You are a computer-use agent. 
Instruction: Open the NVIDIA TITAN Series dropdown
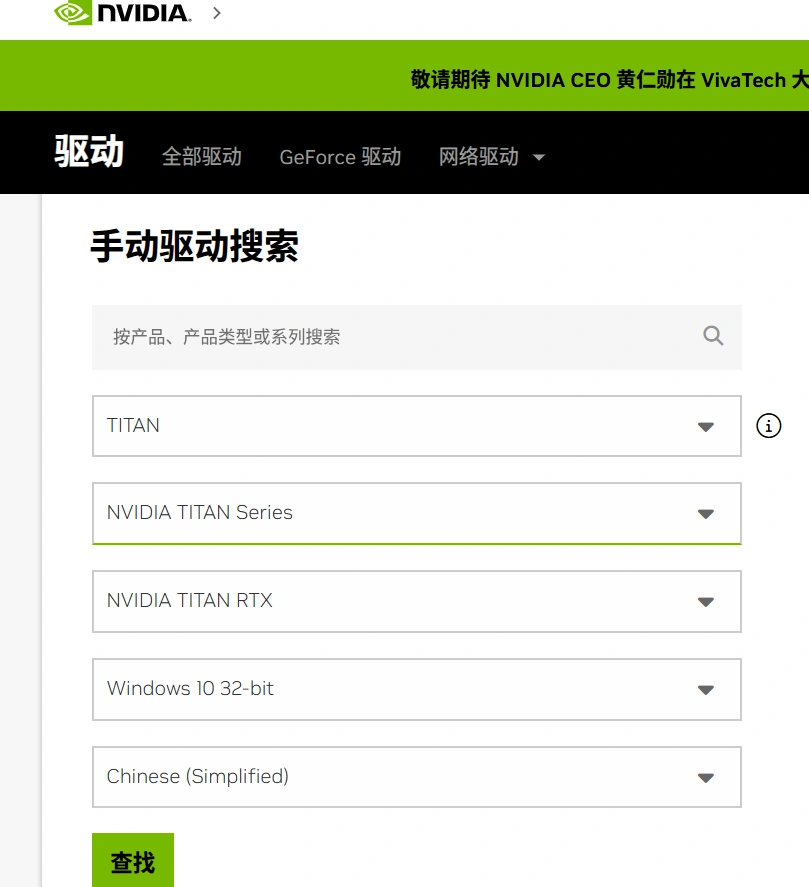(416, 513)
